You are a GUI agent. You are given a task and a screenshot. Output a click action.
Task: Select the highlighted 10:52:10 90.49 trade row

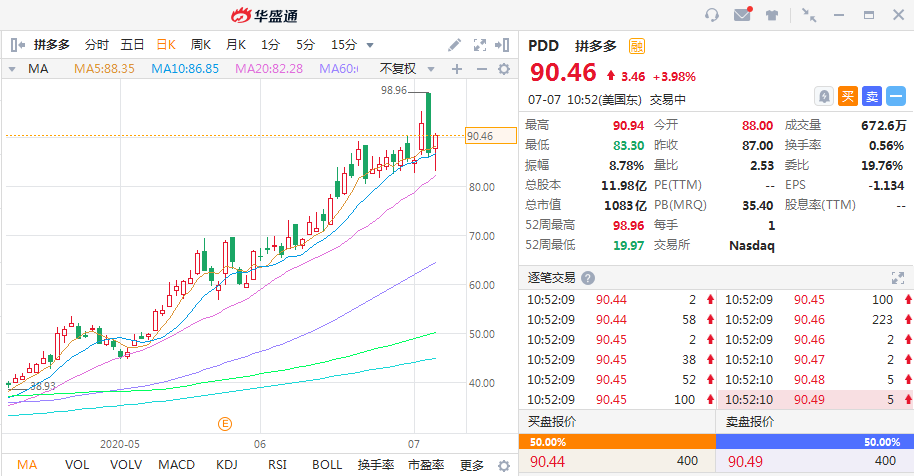(815, 400)
